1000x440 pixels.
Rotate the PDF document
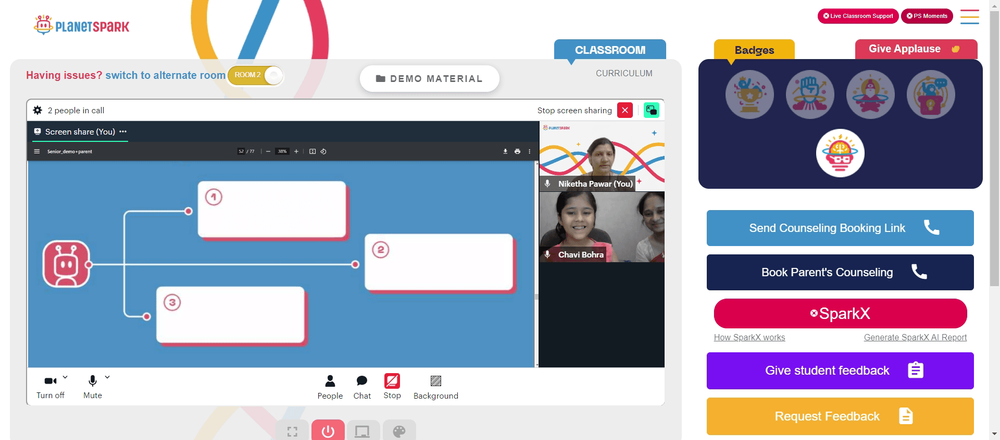click(x=323, y=151)
